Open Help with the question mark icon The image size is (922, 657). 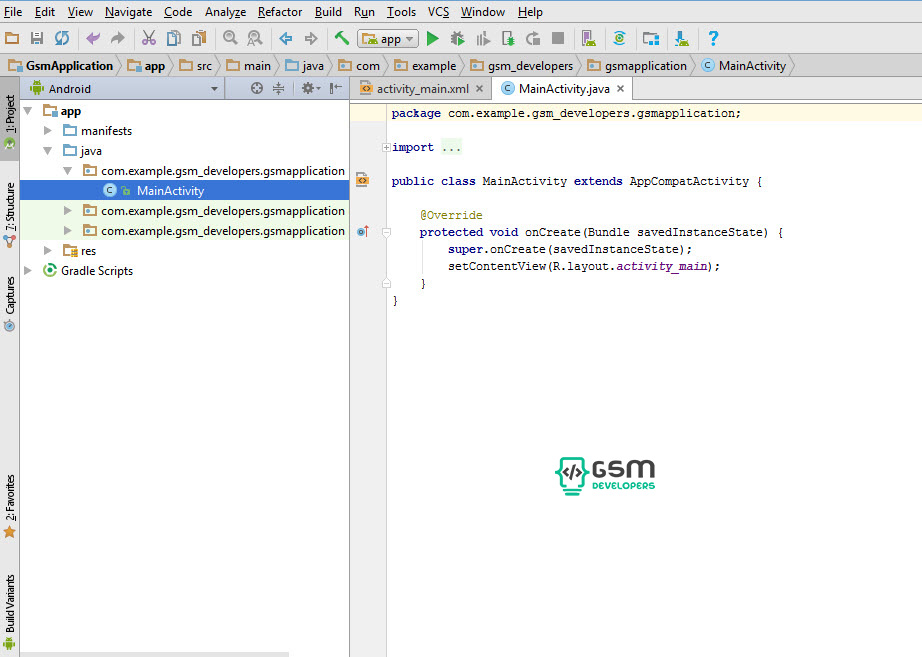tap(713, 39)
